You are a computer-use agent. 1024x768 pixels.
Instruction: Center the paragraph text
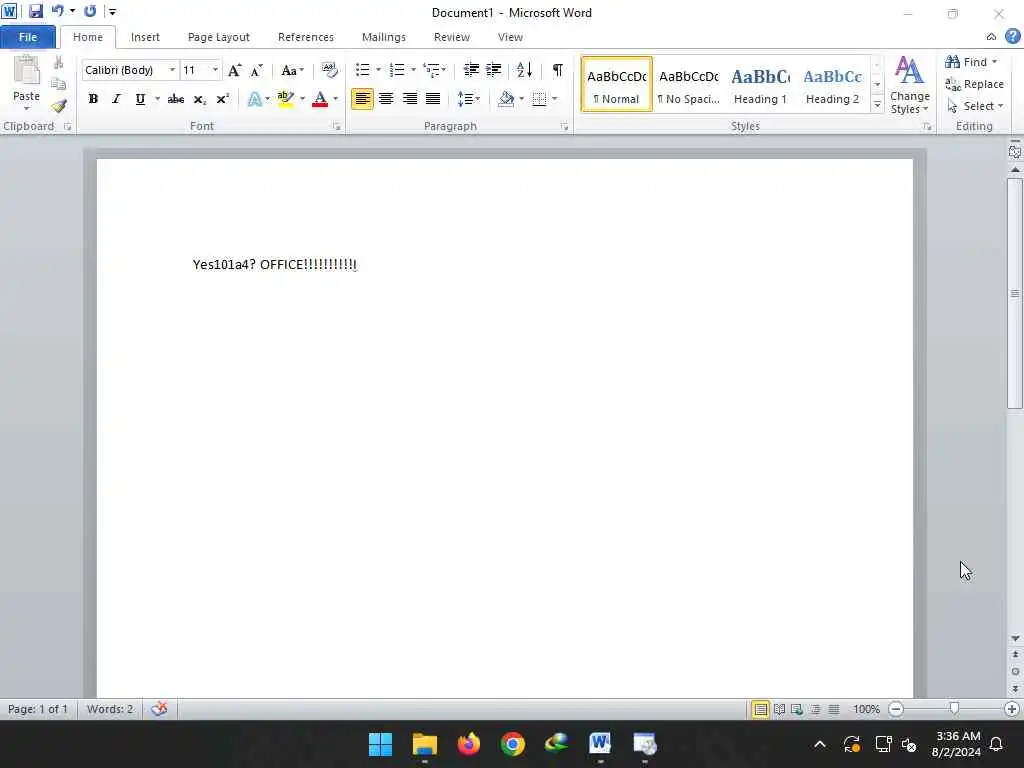pos(386,99)
